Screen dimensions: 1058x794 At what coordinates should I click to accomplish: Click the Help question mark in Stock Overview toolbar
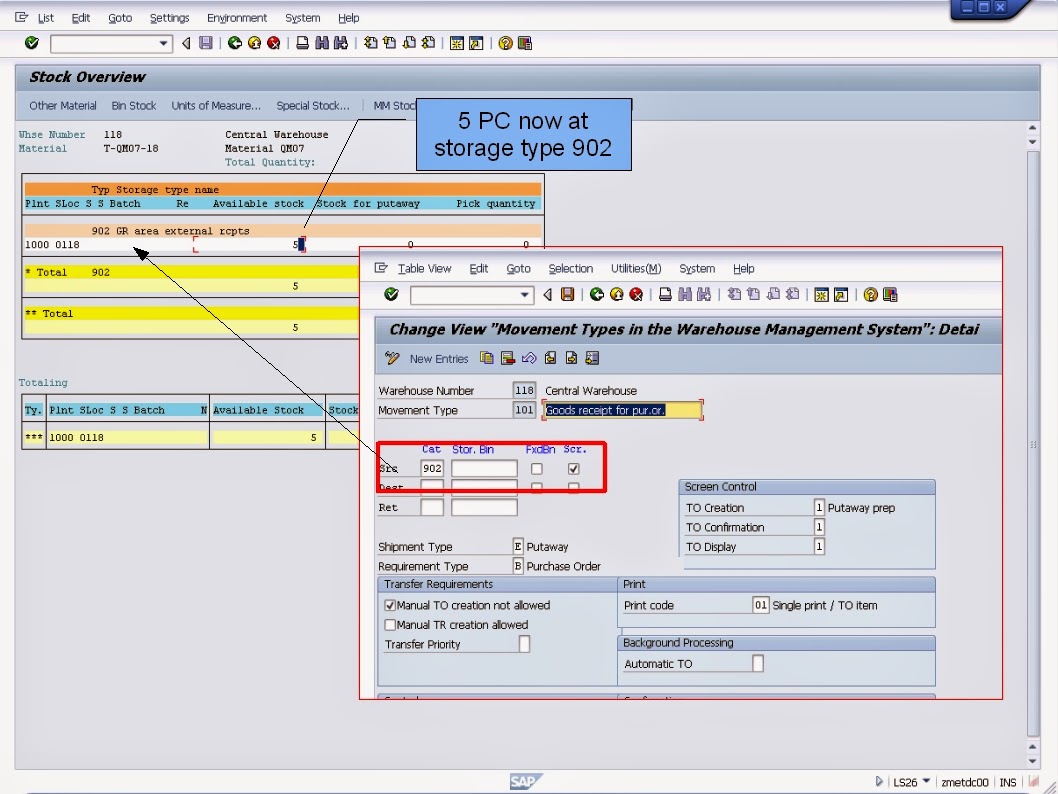pos(505,43)
